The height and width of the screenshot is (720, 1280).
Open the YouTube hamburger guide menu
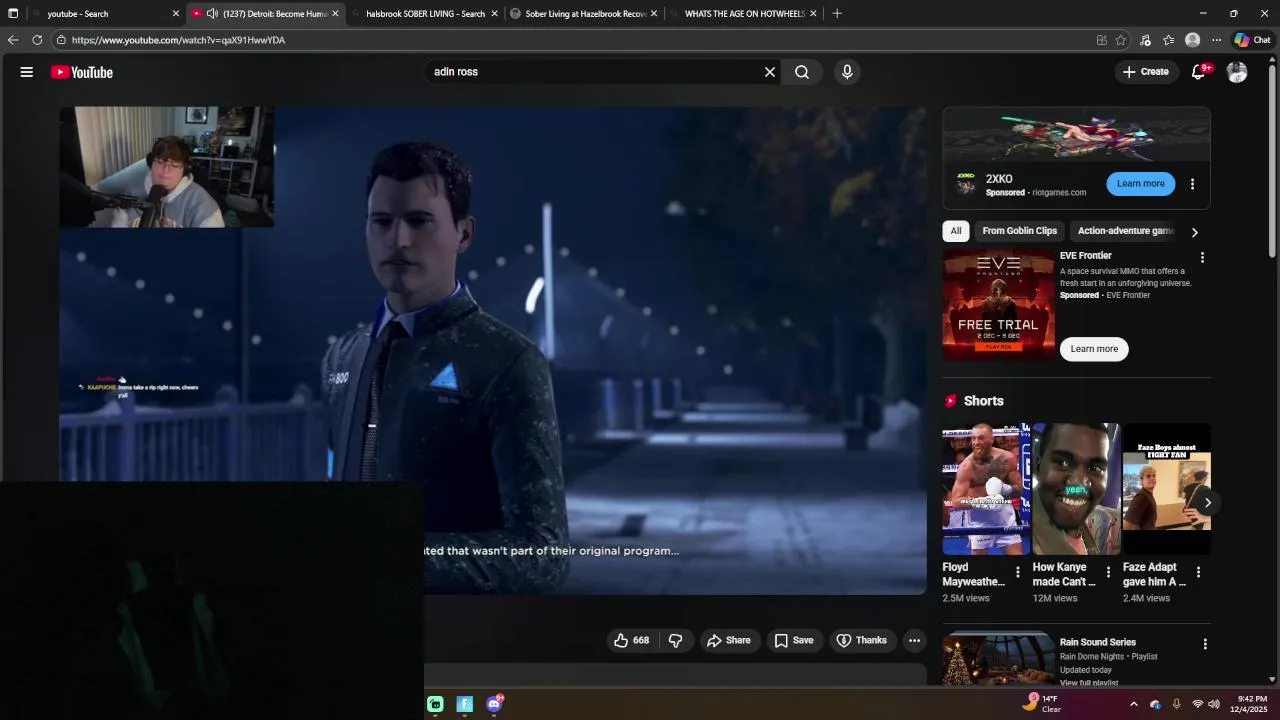[27, 72]
